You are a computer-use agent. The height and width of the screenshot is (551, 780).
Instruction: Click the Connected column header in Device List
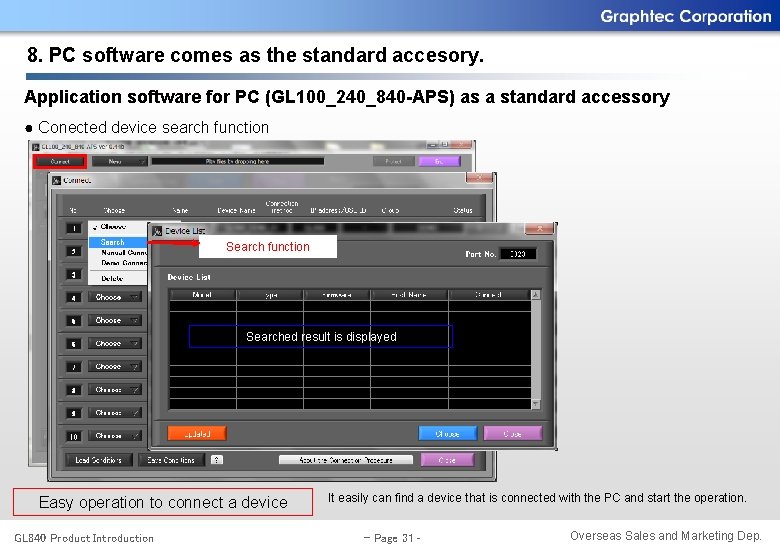pyautogui.click(x=489, y=295)
